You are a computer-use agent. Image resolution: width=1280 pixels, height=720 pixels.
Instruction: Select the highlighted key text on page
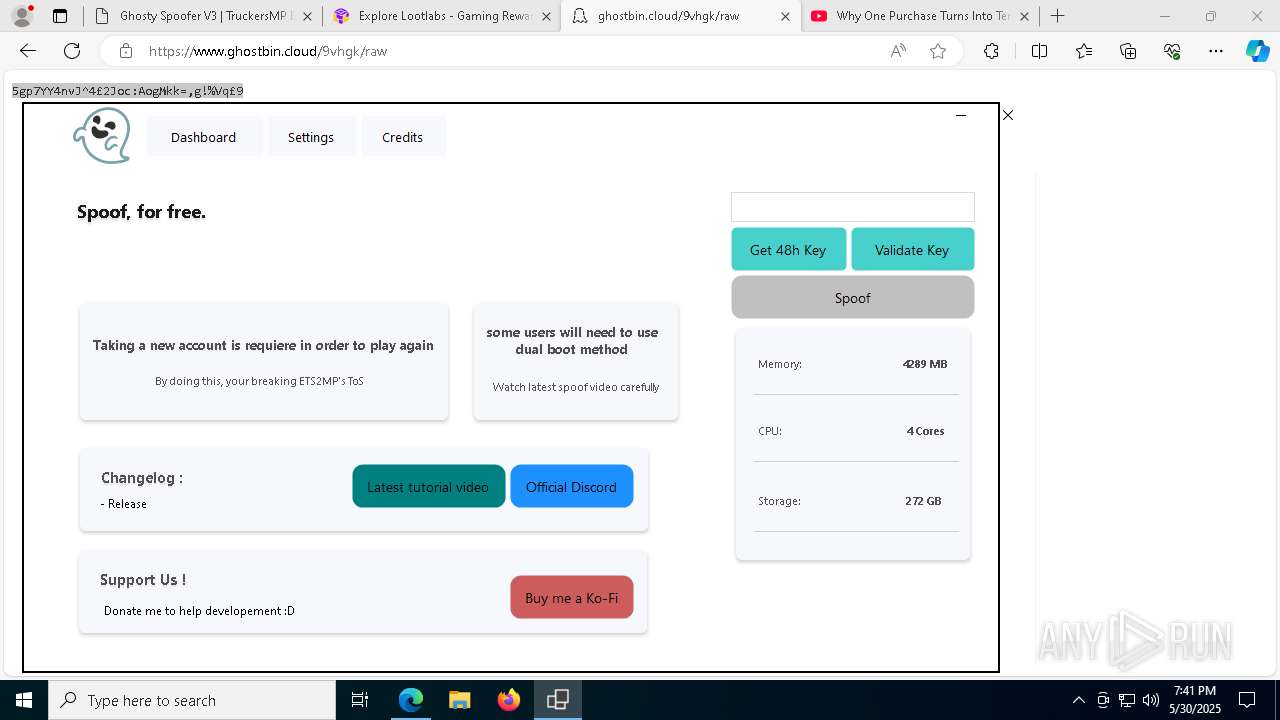point(127,91)
